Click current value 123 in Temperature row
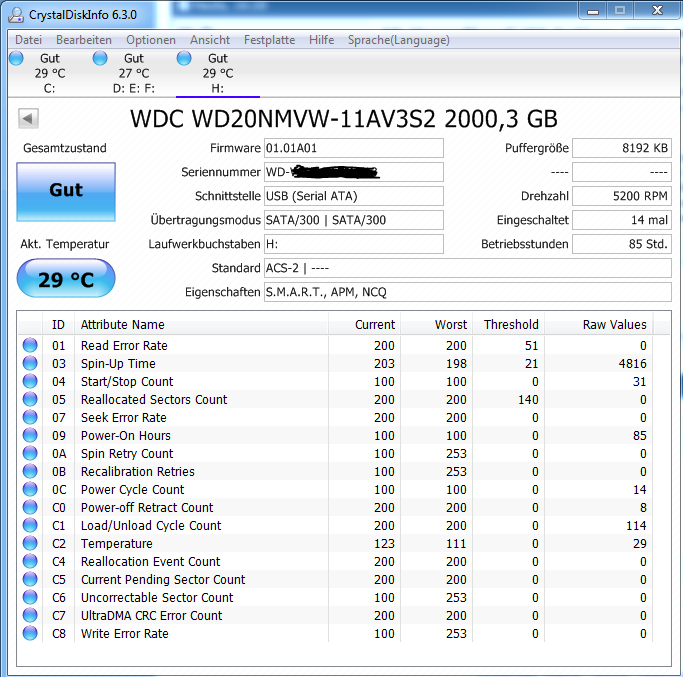The width and height of the screenshot is (683, 677). coord(384,544)
